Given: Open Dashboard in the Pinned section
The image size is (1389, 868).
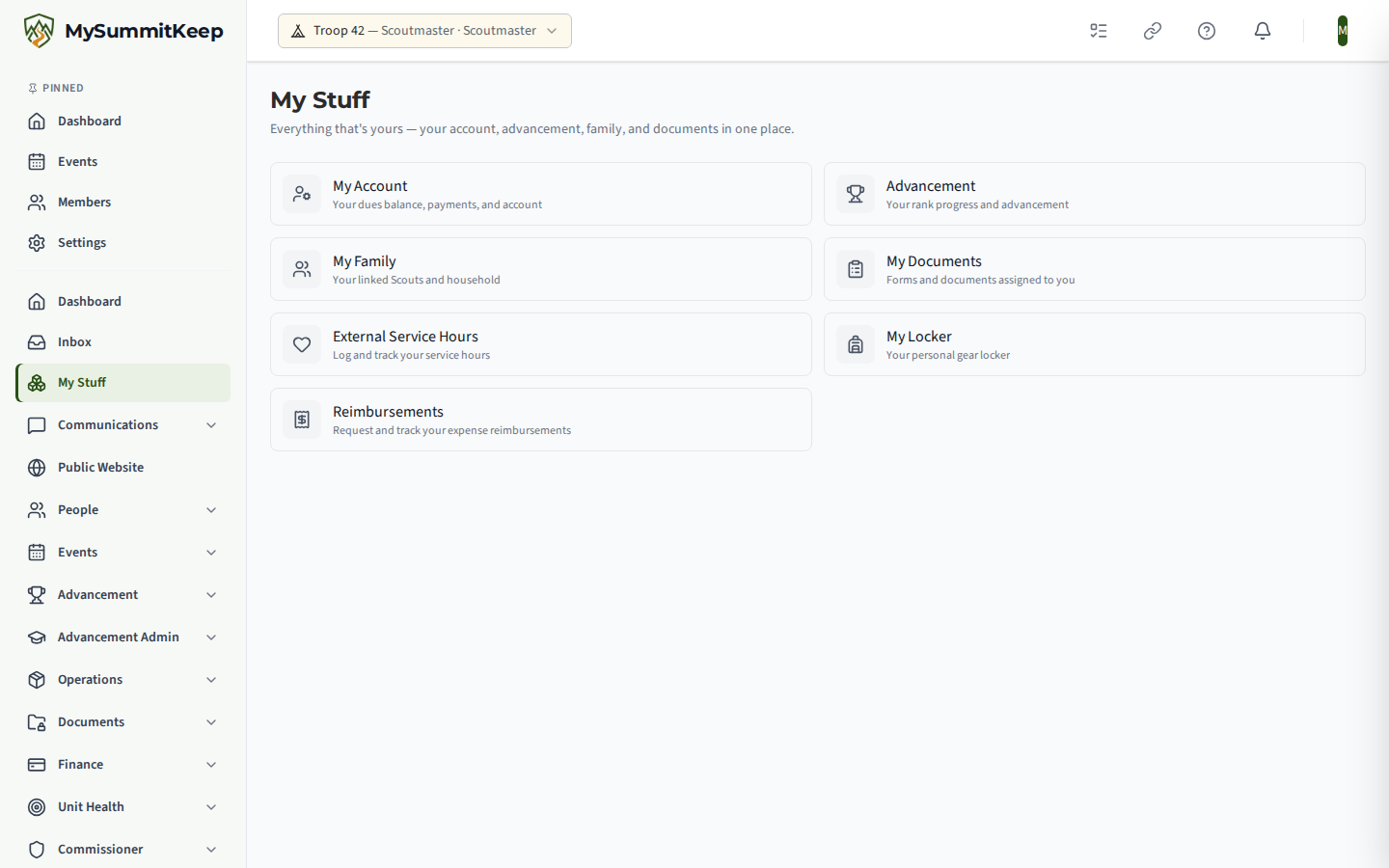Looking at the screenshot, I should coord(123,122).
